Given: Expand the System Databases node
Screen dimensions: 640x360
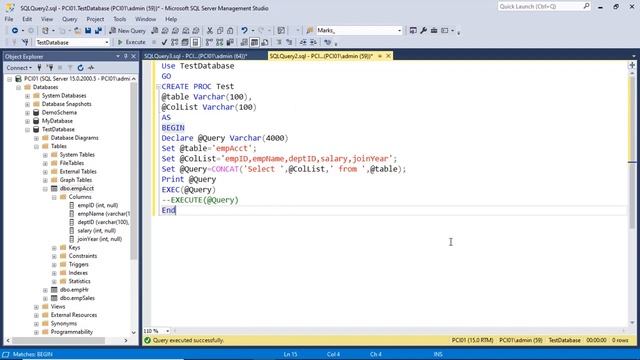Looking at the screenshot, I should [x=27, y=96].
